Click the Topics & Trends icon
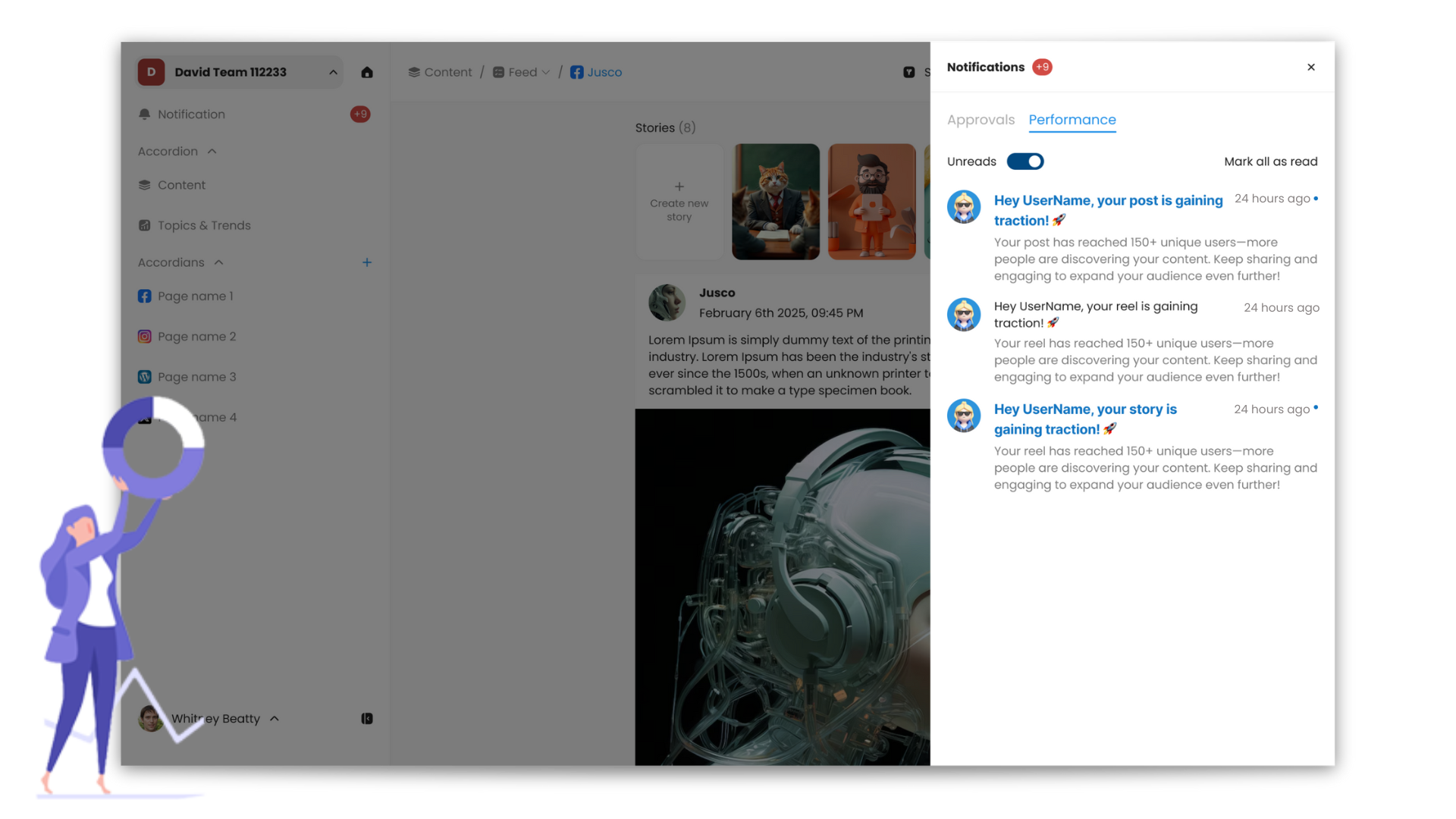This screenshot has width=1456, height=819. [x=144, y=225]
